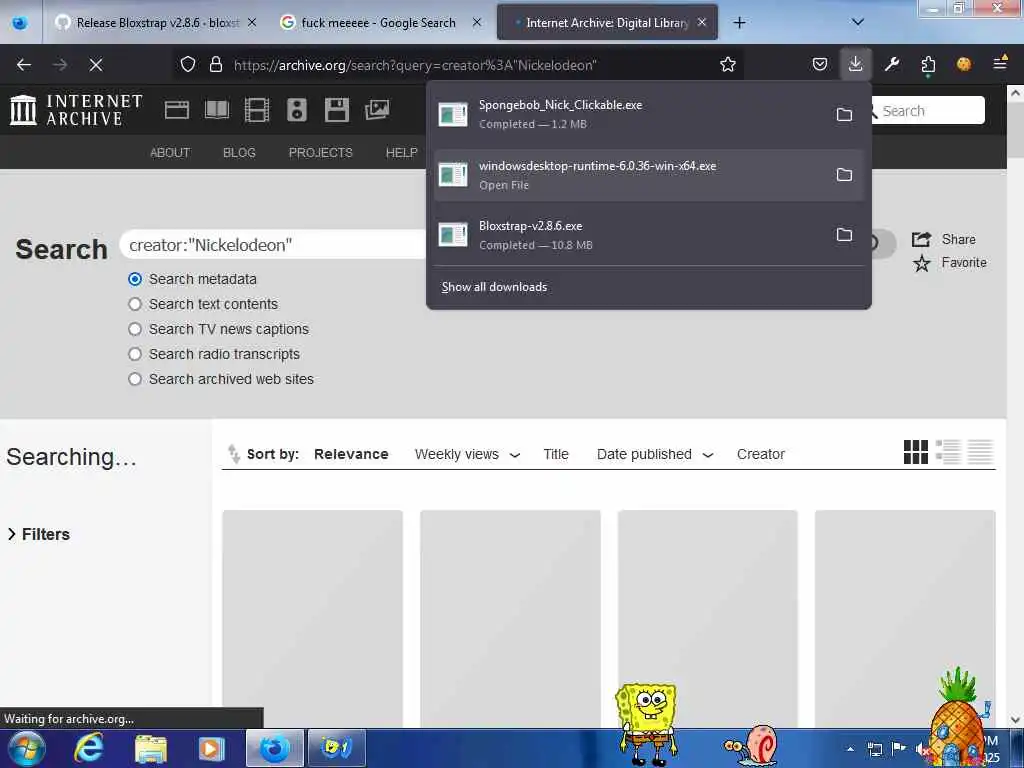Open a new browser tab with plus button
The width and height of the screenshot is (1024, 768).
[x=739, y=23]
